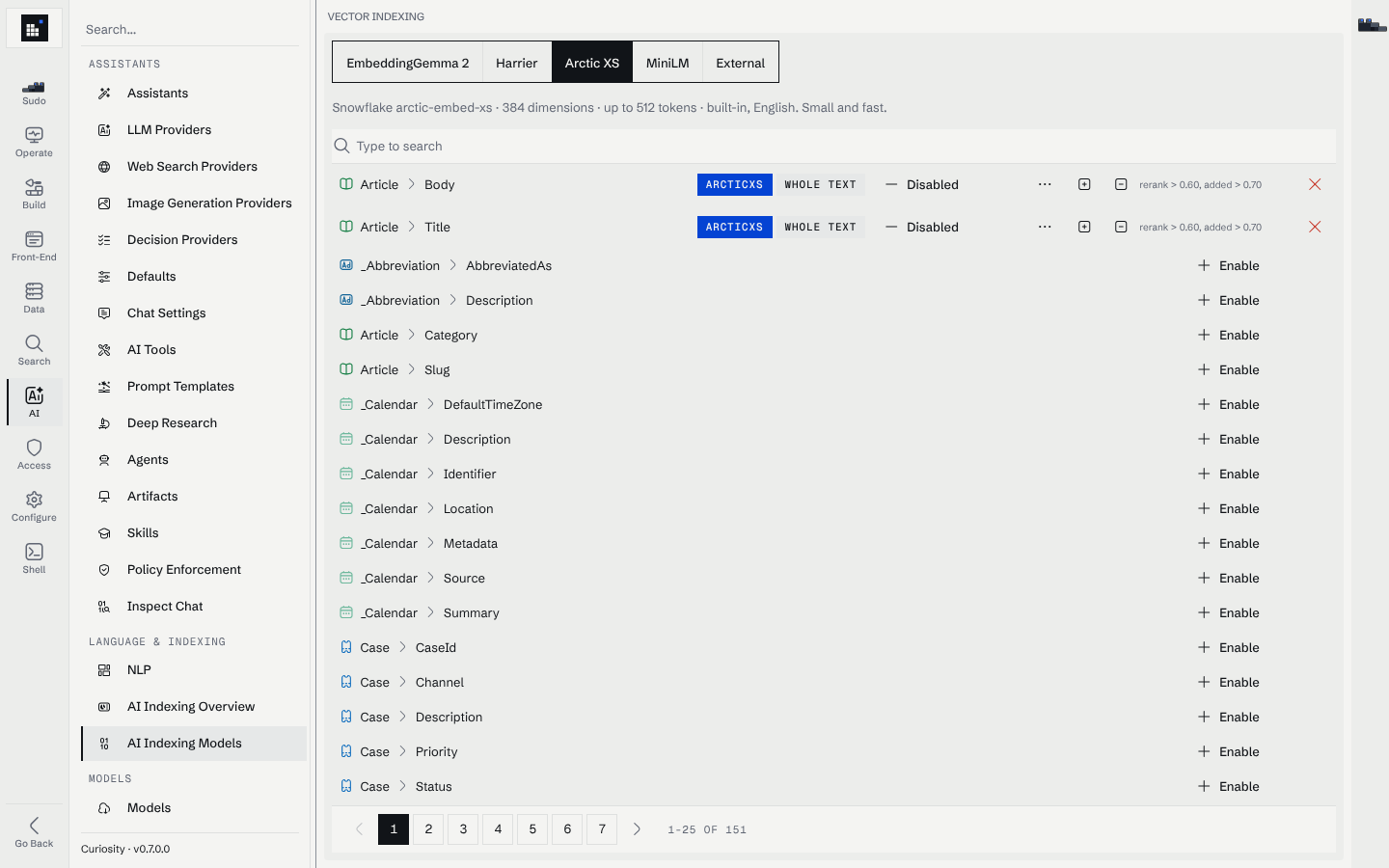Switch to the MiniLM tab

[667, 63]
